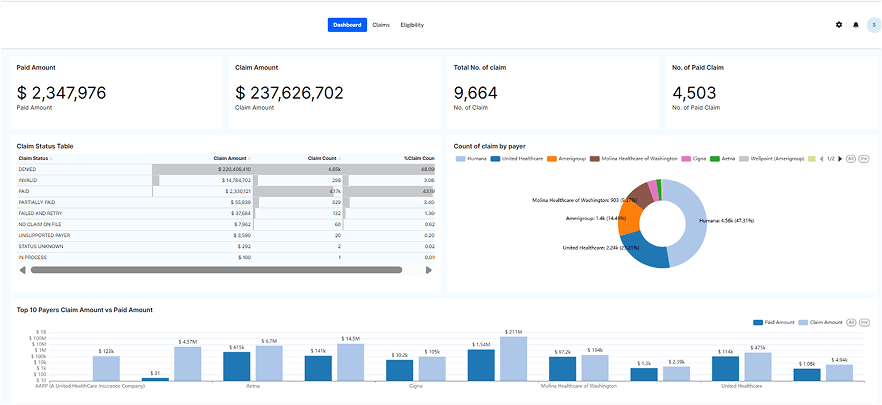The width and height of the screenshot is (882, 405).
Task: Sort table by Claim Amount header
Action: 230,158
